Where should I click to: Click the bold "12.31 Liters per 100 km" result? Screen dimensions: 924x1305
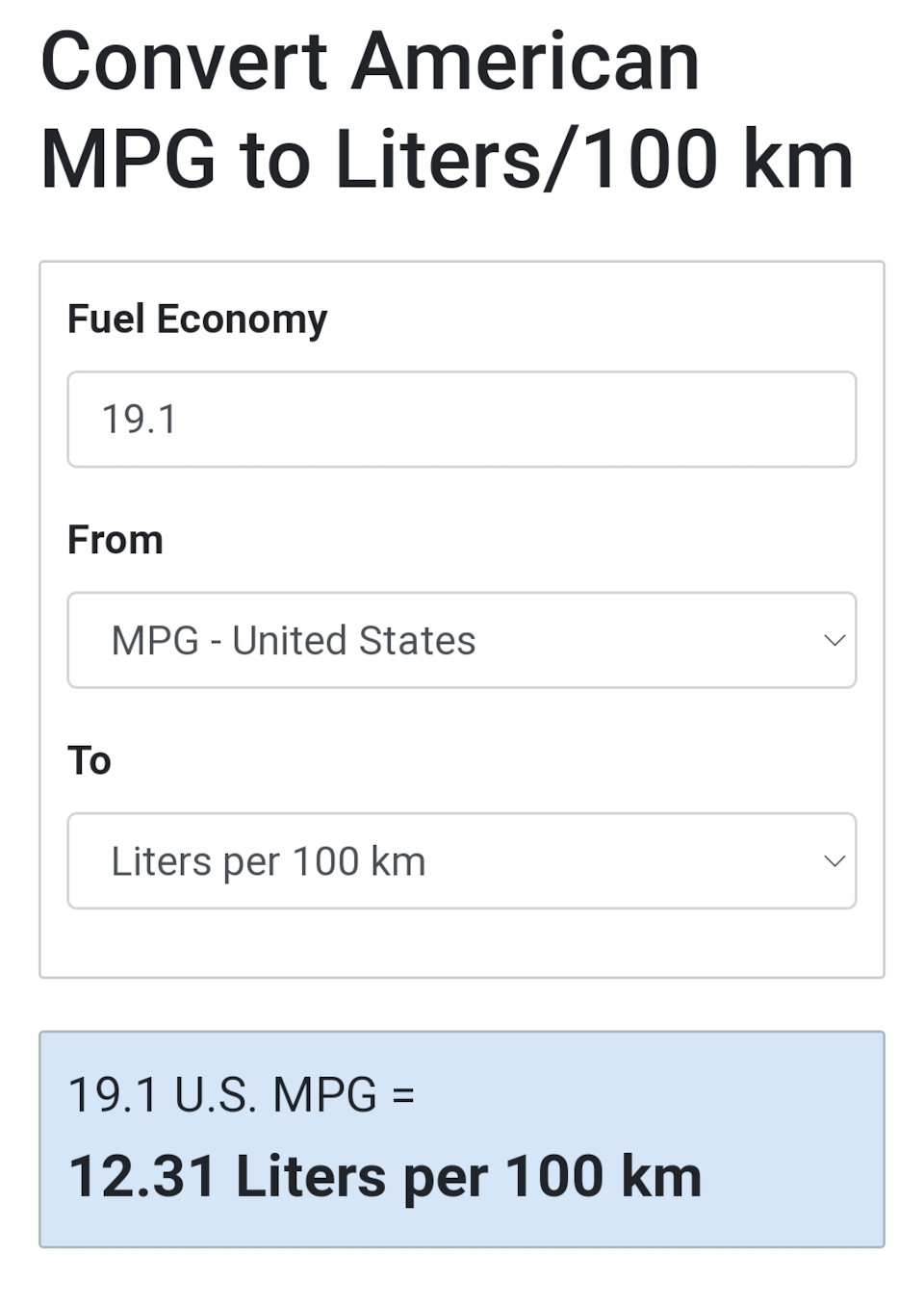[x=385, y=1177]
